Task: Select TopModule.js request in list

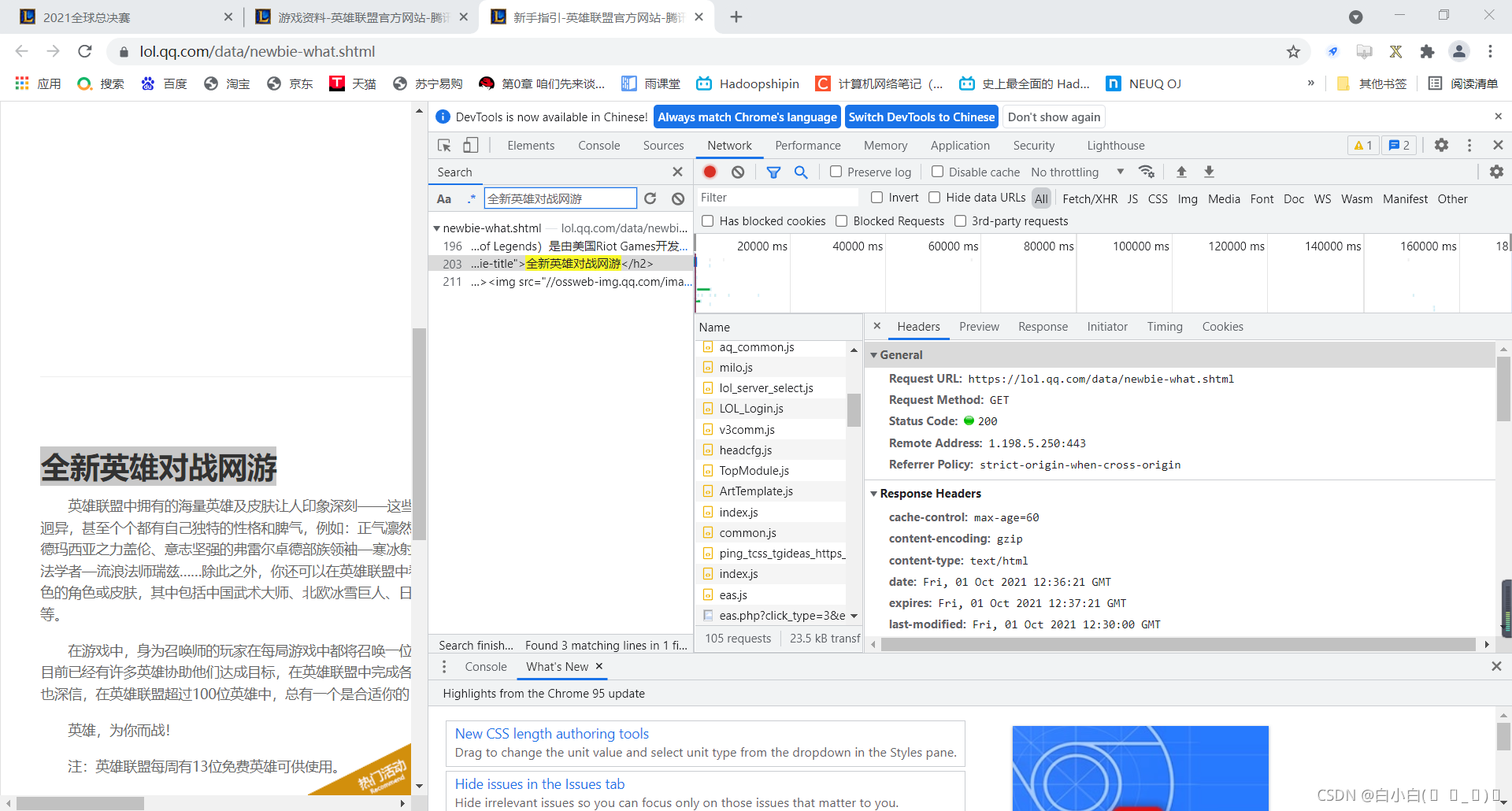Action: [x=754, y=471]
